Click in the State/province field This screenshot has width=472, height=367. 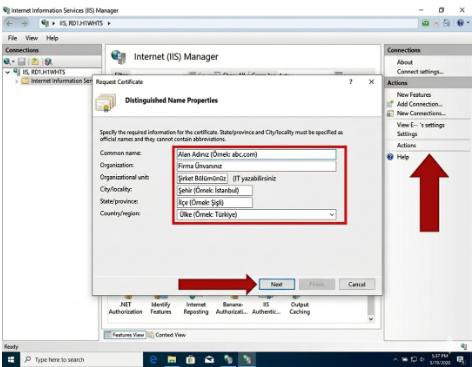point(214,202)
